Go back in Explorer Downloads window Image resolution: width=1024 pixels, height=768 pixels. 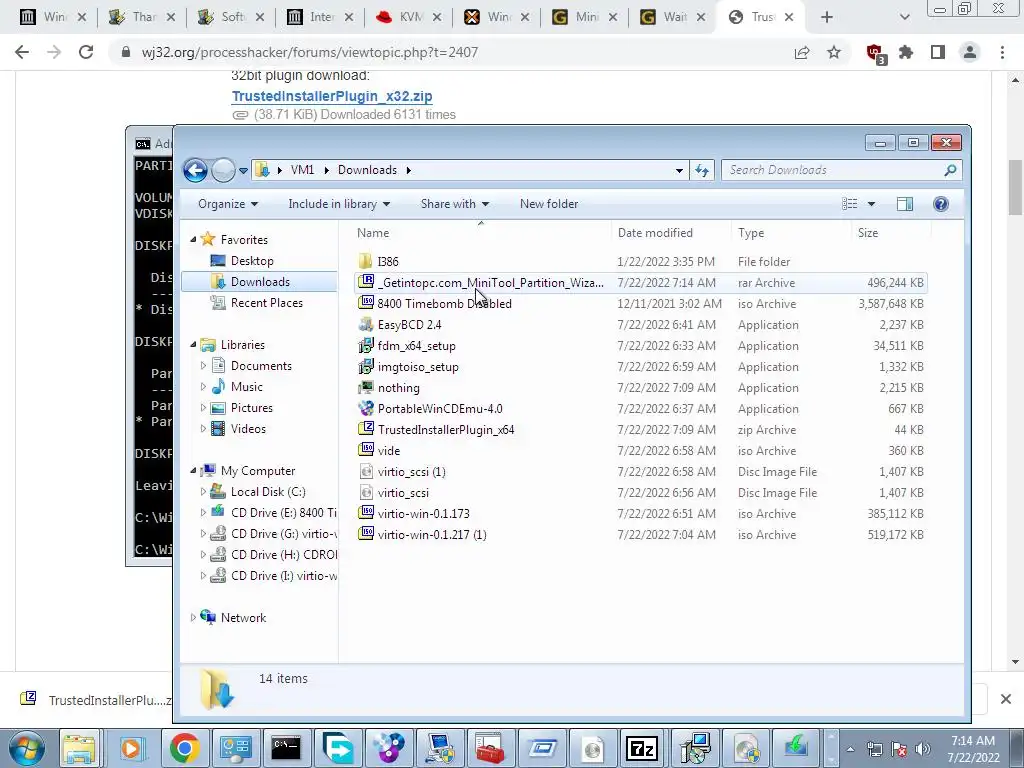tap(195, 170)
